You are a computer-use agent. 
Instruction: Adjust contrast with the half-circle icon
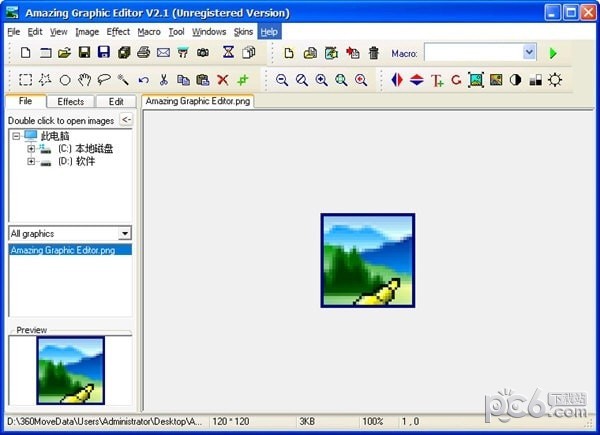[515, 80]
